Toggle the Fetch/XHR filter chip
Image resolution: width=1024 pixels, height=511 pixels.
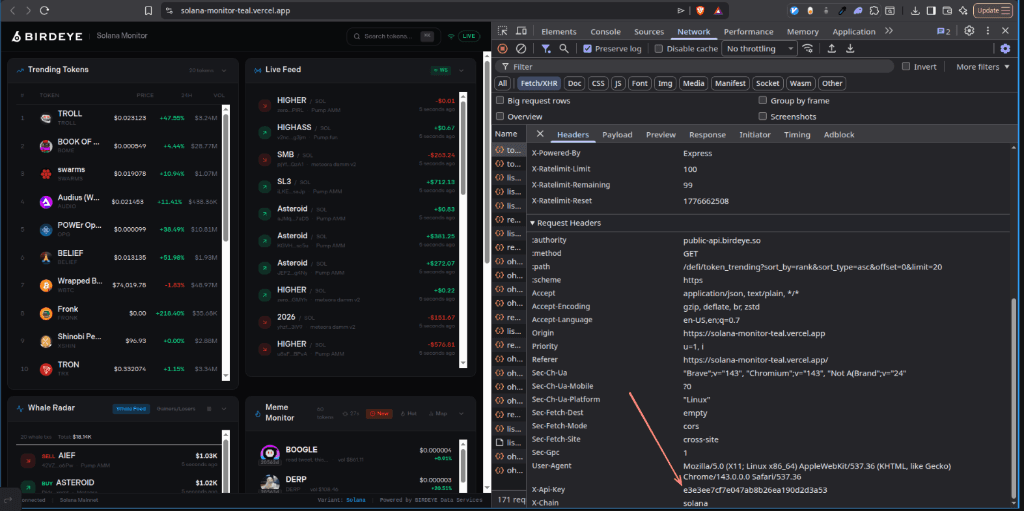click(539, 84)
